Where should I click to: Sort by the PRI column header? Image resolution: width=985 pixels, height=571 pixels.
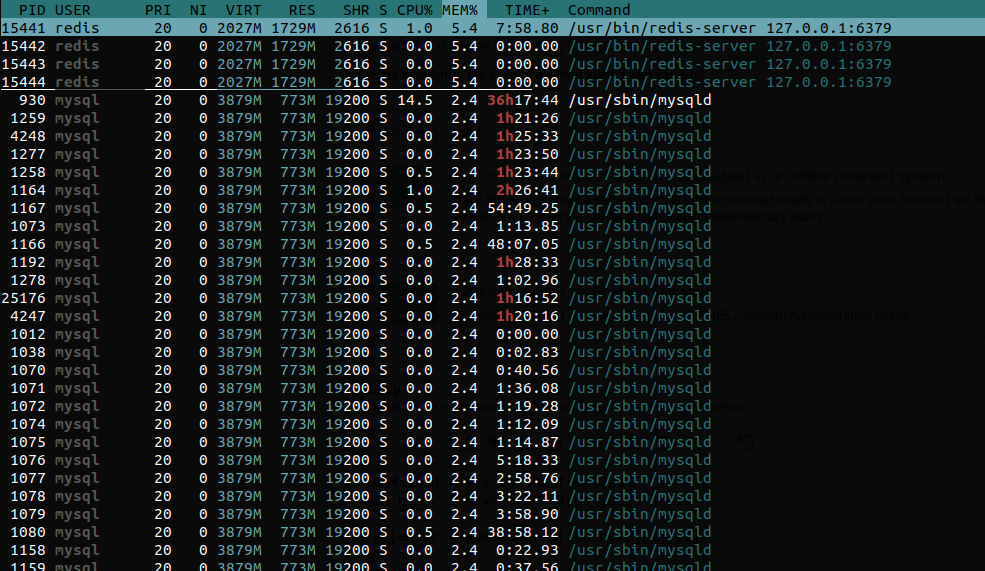coord(158,10)
